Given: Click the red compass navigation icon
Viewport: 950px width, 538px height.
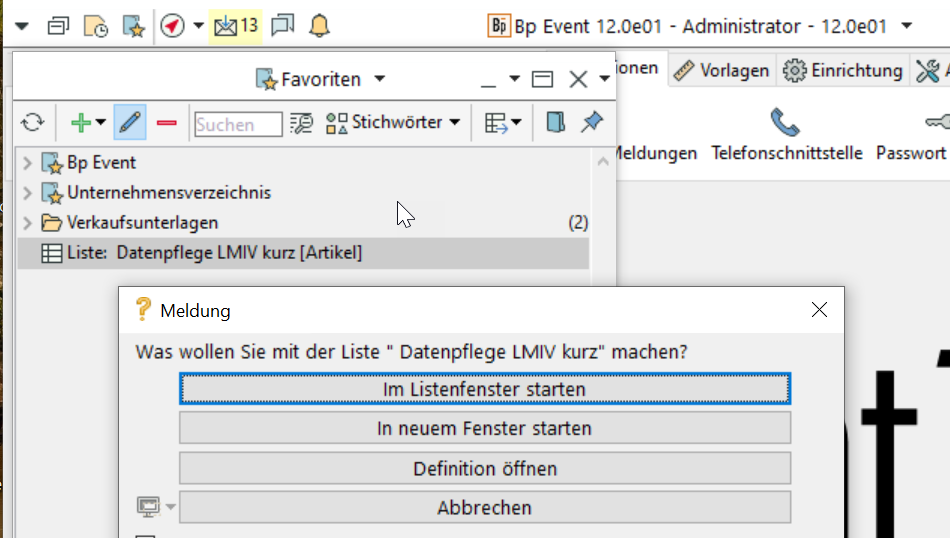Looking at the screenshot, I should point(172,26).
